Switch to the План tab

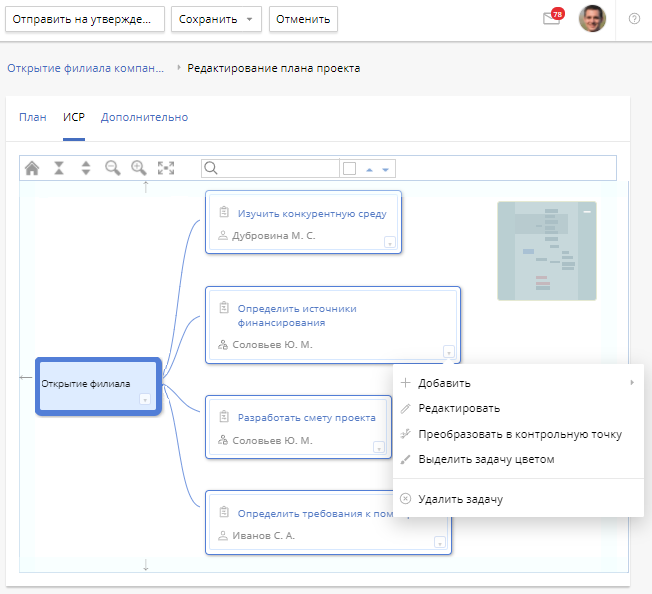[x=33, y=117]
